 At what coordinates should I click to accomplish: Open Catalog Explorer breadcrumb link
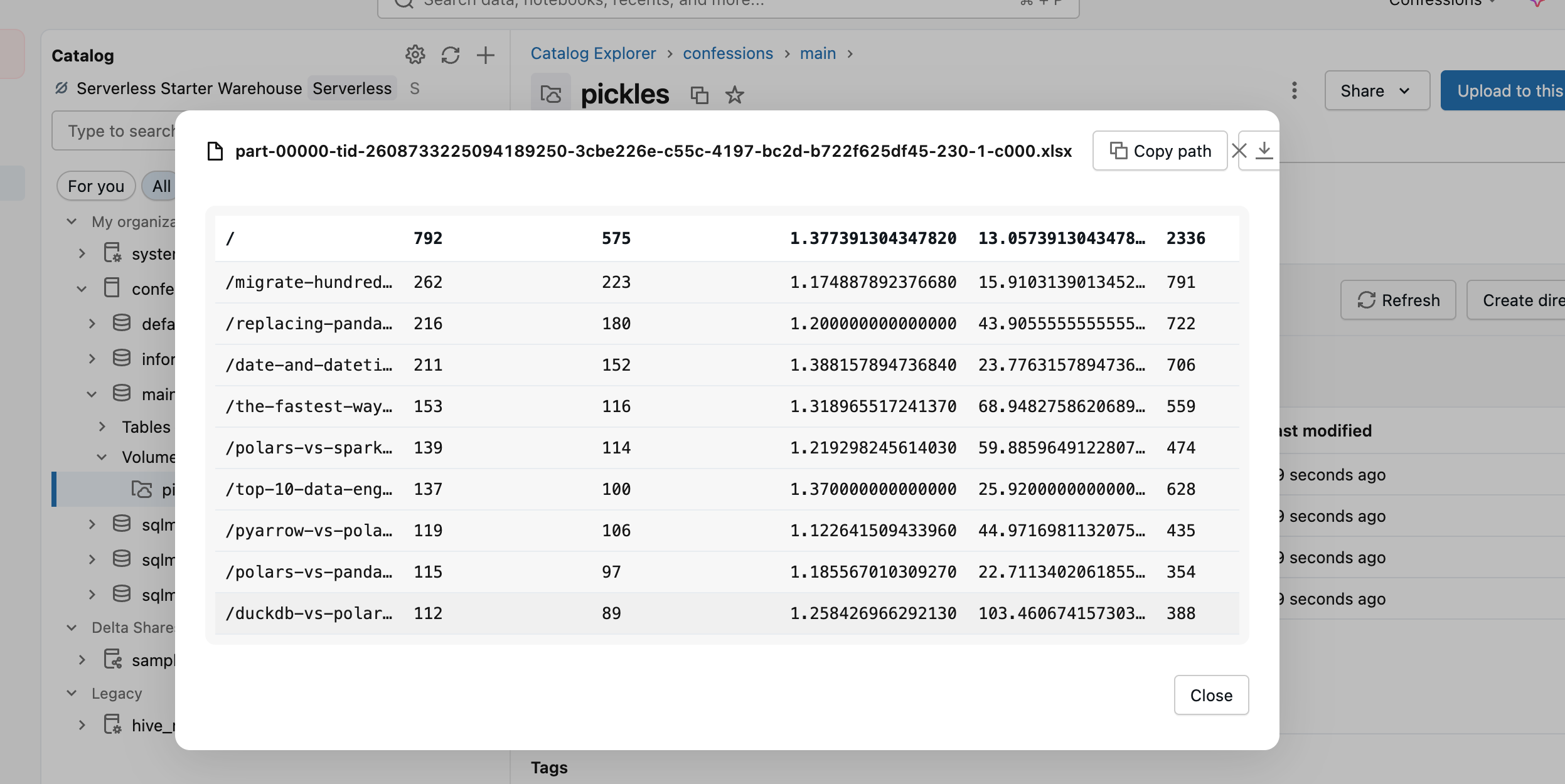click(x=593, y=53)
